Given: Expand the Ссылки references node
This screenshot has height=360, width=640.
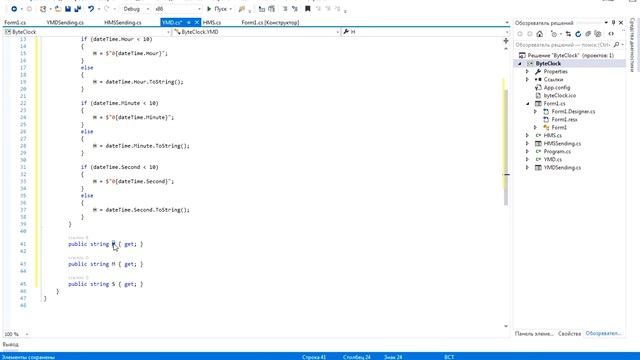Looking at the screenshot, I should point(527,80).
